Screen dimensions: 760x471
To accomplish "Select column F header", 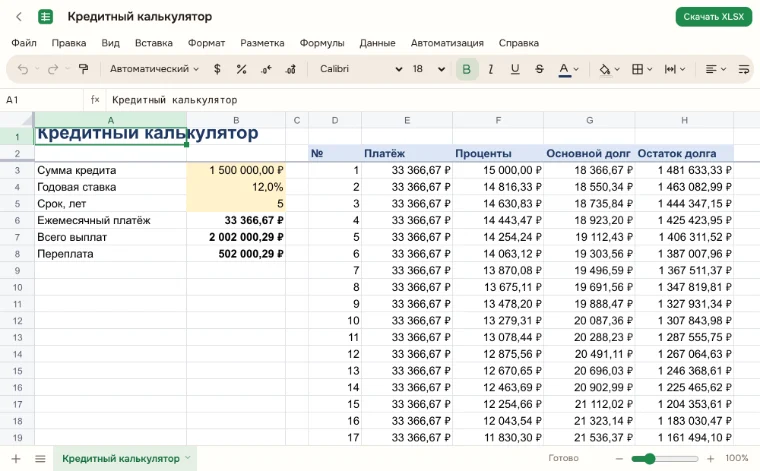I will (498, 120).
